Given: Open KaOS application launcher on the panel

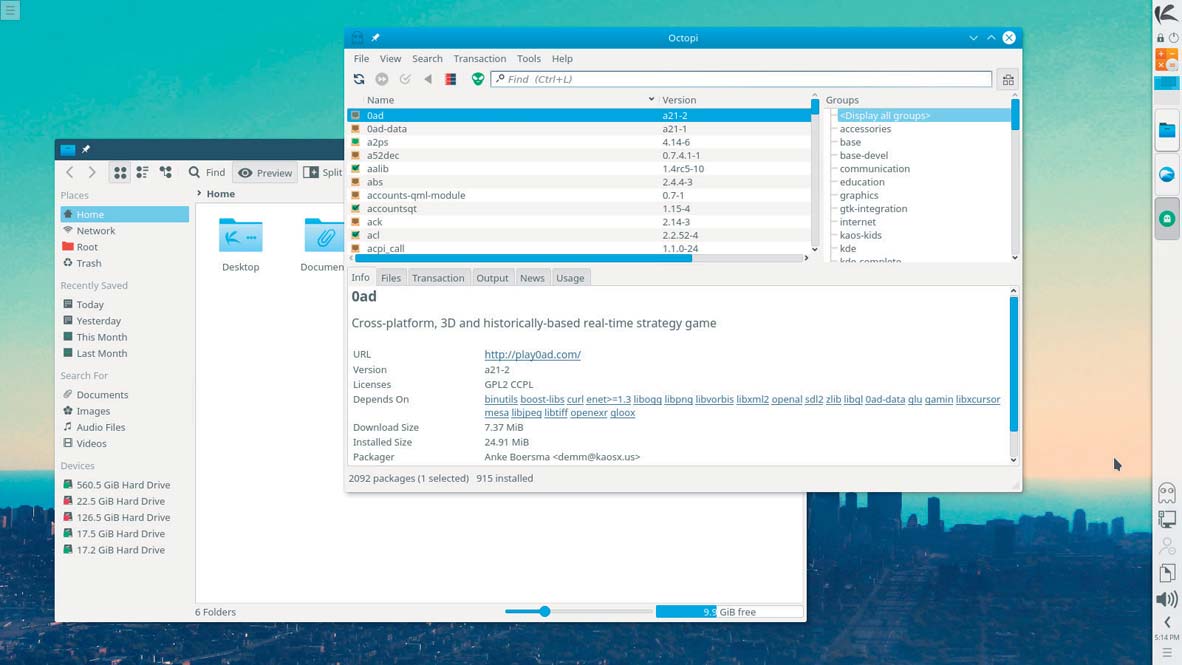Looking at the screenshot, I should (x=1166, y=13).
